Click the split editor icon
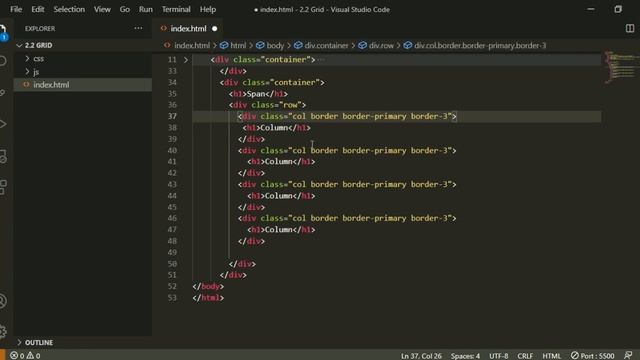This screenshot has height=360, width=640. (x=630, y=28)
